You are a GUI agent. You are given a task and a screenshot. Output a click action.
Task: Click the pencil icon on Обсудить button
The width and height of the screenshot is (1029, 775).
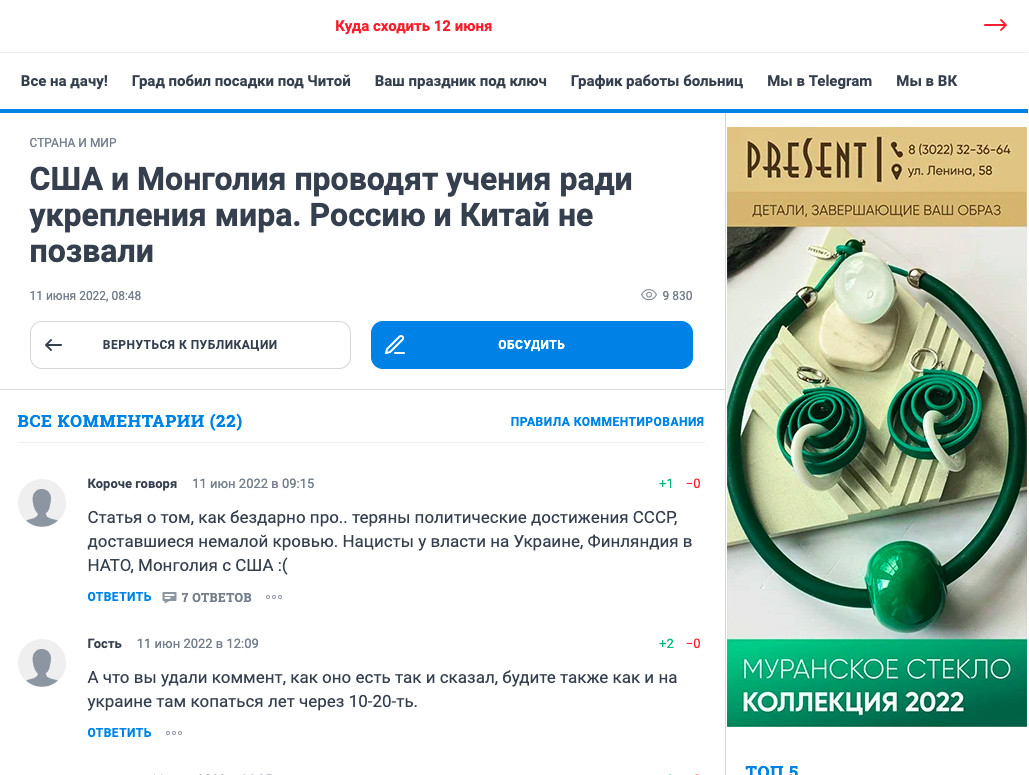coord(395,345)
